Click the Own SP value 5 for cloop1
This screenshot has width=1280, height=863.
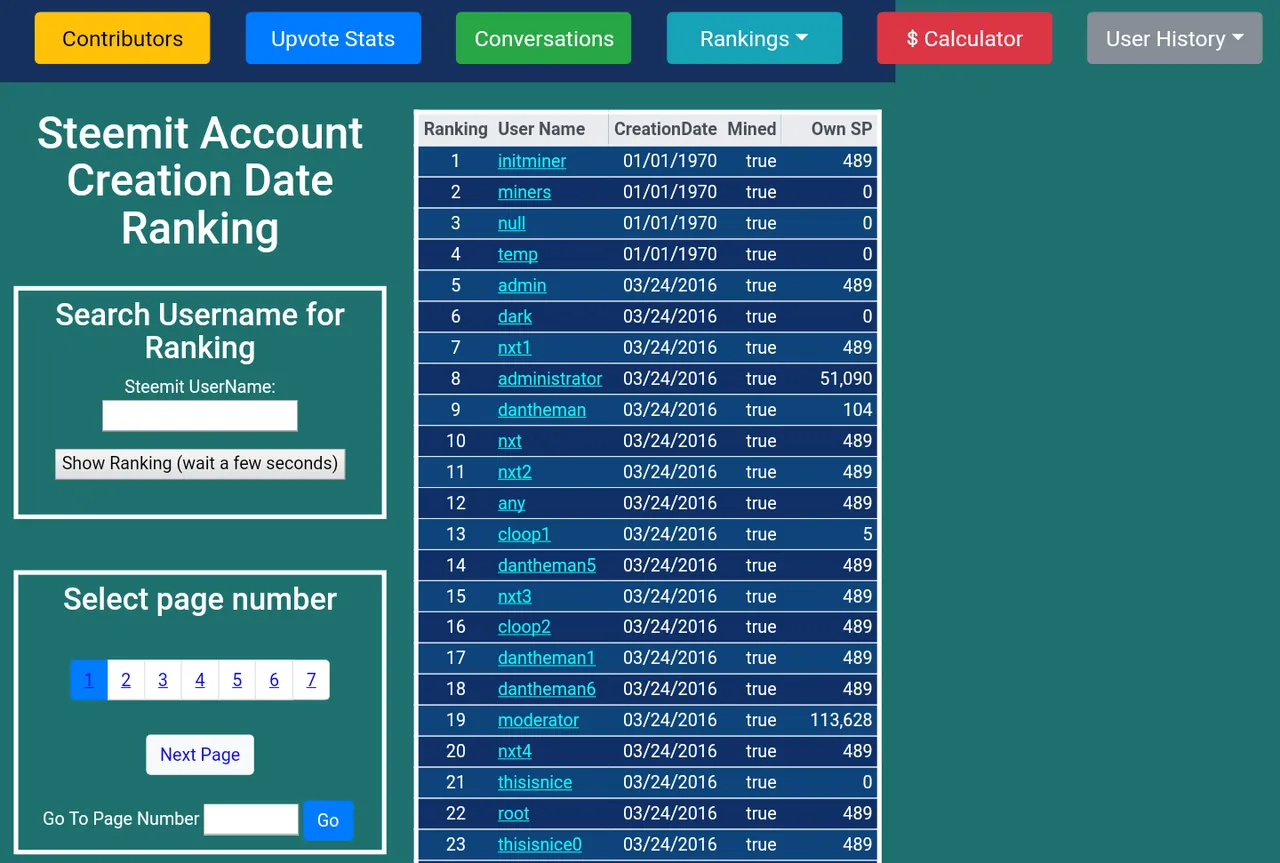[x=868, y=534]
